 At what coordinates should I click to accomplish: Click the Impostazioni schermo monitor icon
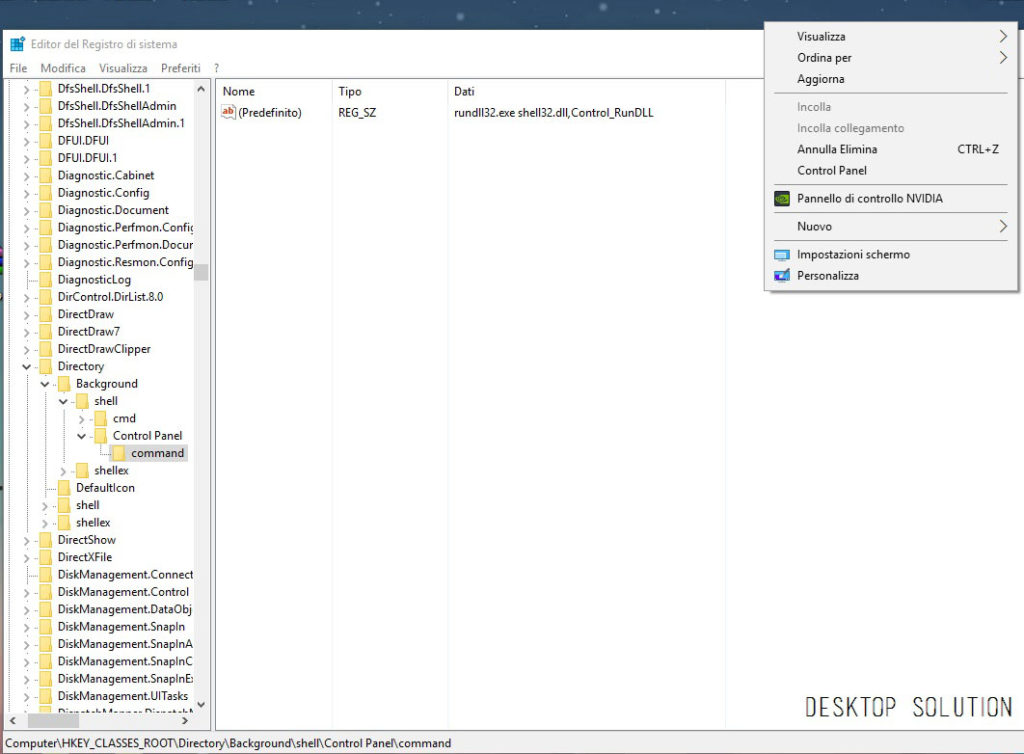pos(782,255)
